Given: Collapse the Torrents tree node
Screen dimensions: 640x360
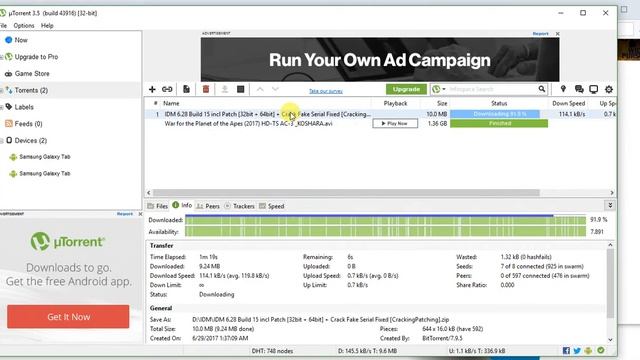Looking at the screenshot, I should 2,91.
